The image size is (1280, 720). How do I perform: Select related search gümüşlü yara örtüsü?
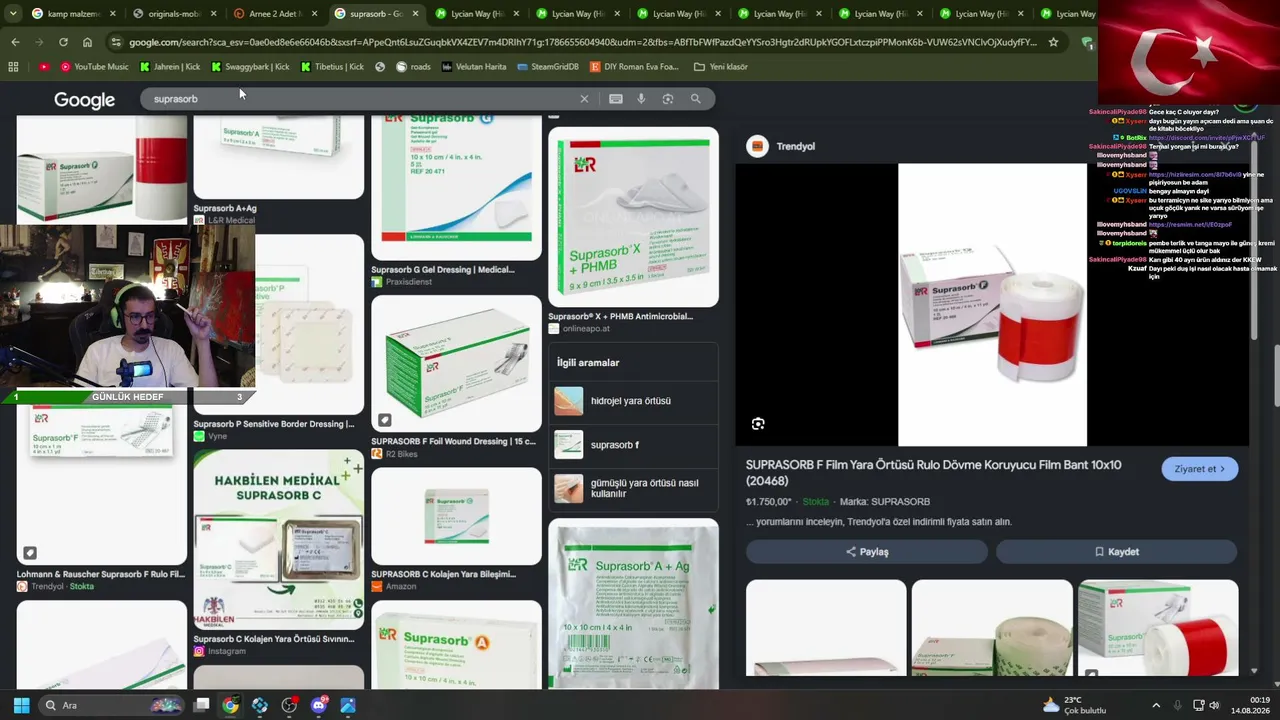pyautogui.click(x=633, y=488)
